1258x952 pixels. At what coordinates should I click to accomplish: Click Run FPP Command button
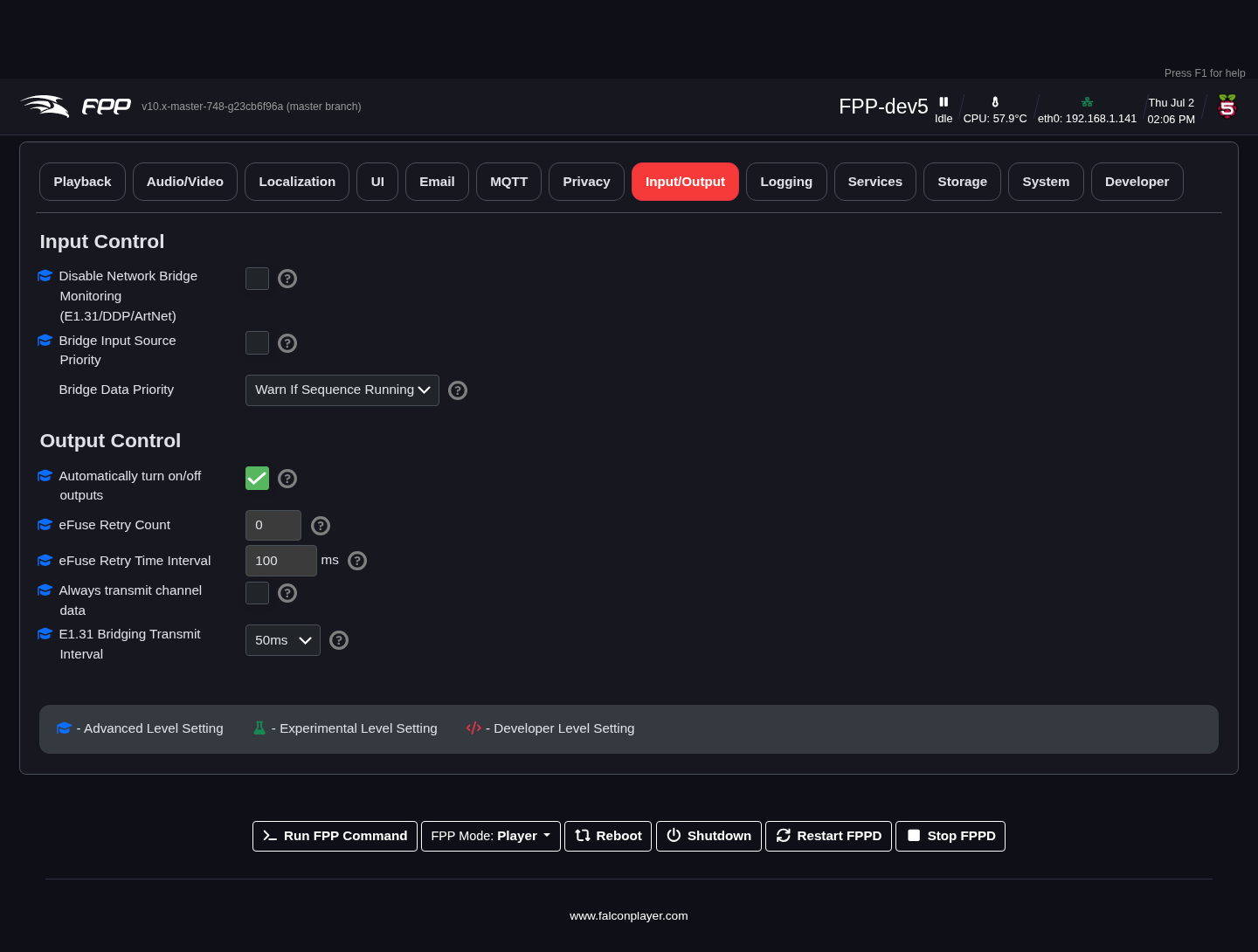(335, 836)
